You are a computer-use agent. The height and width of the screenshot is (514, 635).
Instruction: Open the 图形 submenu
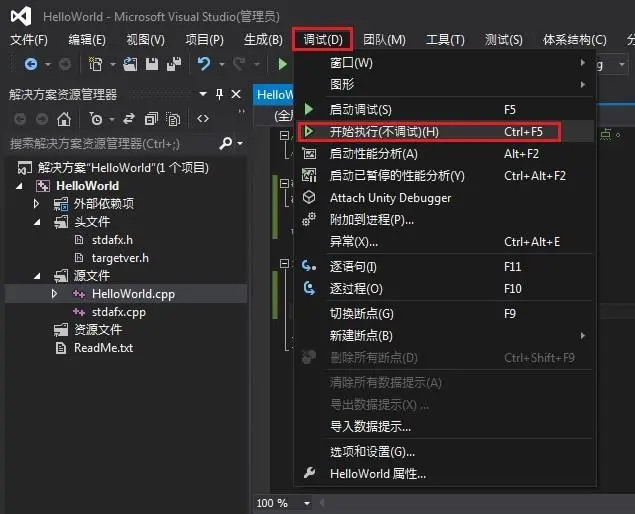pos(445,85)
